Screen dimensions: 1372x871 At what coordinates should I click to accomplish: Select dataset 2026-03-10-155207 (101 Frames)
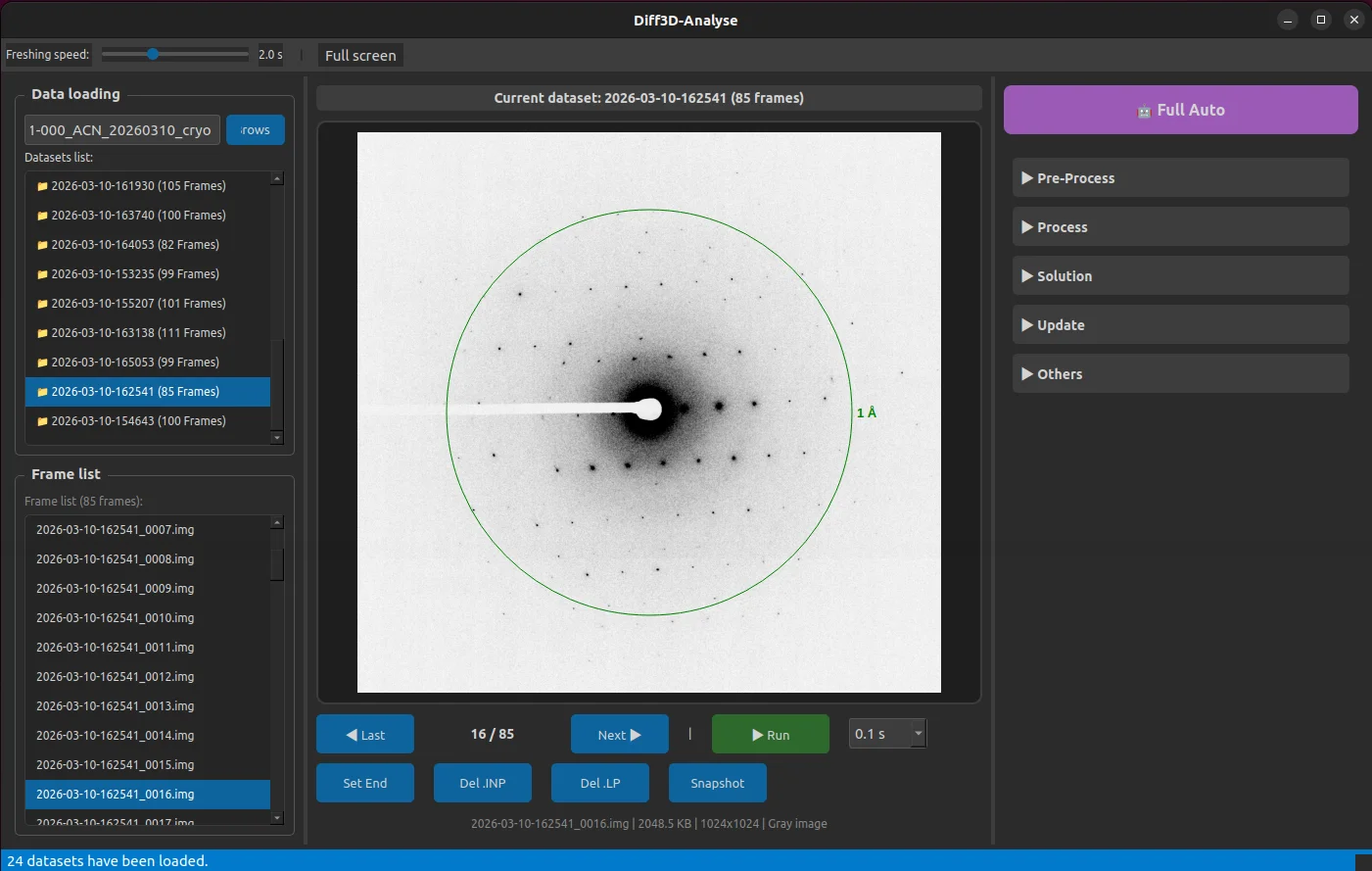147,303
